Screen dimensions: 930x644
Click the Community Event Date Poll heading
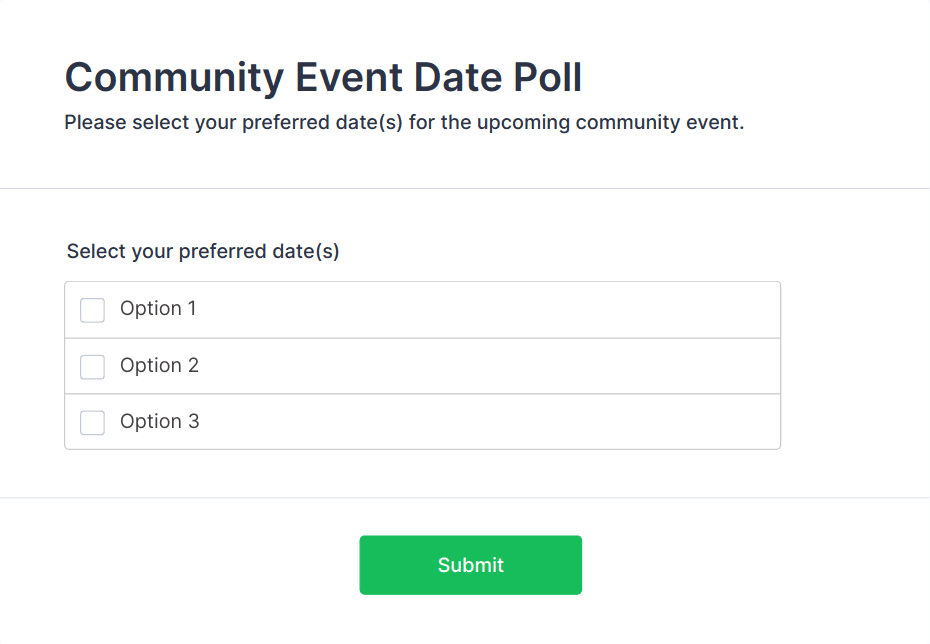tap(323, 77)
